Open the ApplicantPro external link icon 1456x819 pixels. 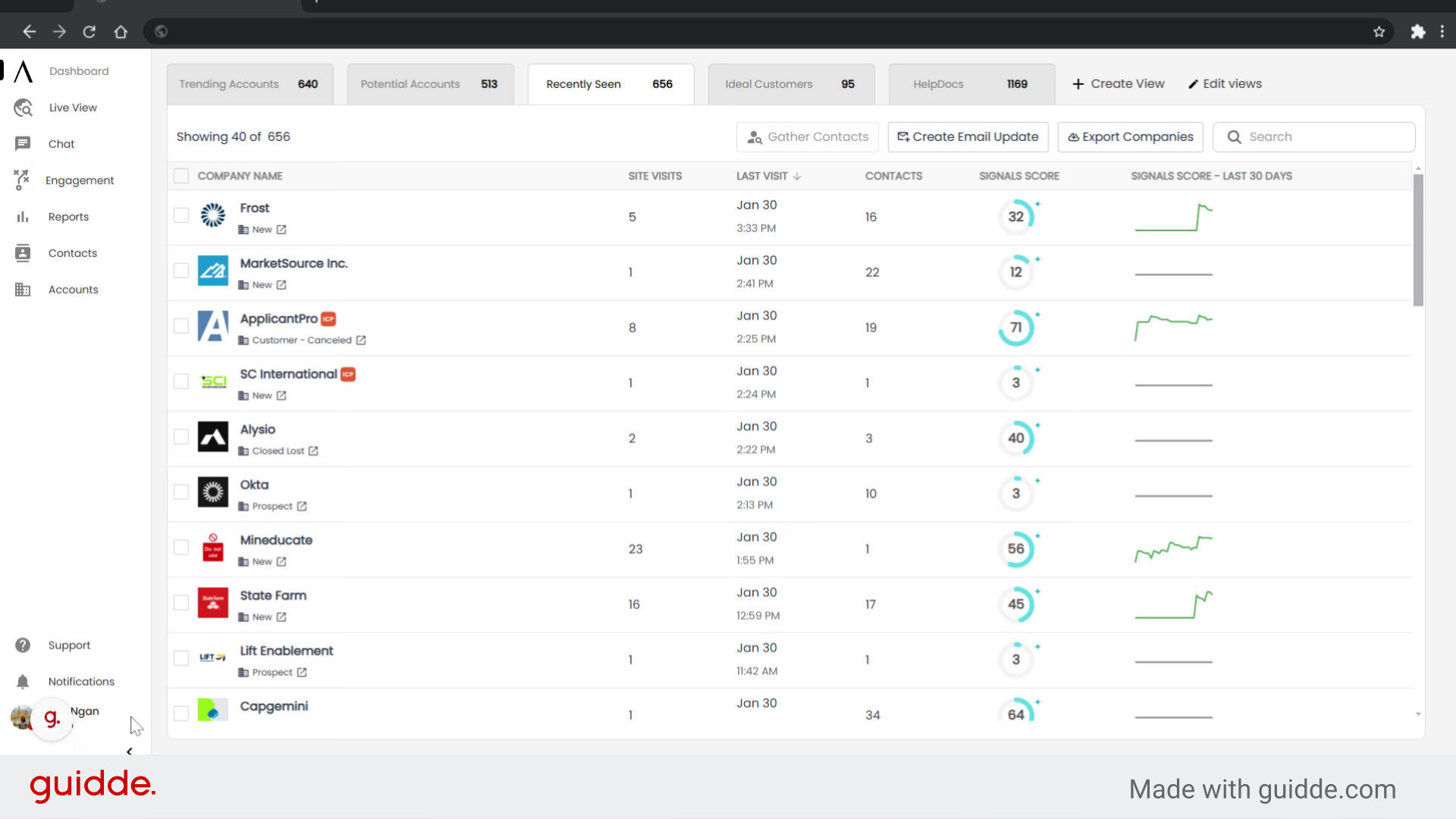(361, 340)
